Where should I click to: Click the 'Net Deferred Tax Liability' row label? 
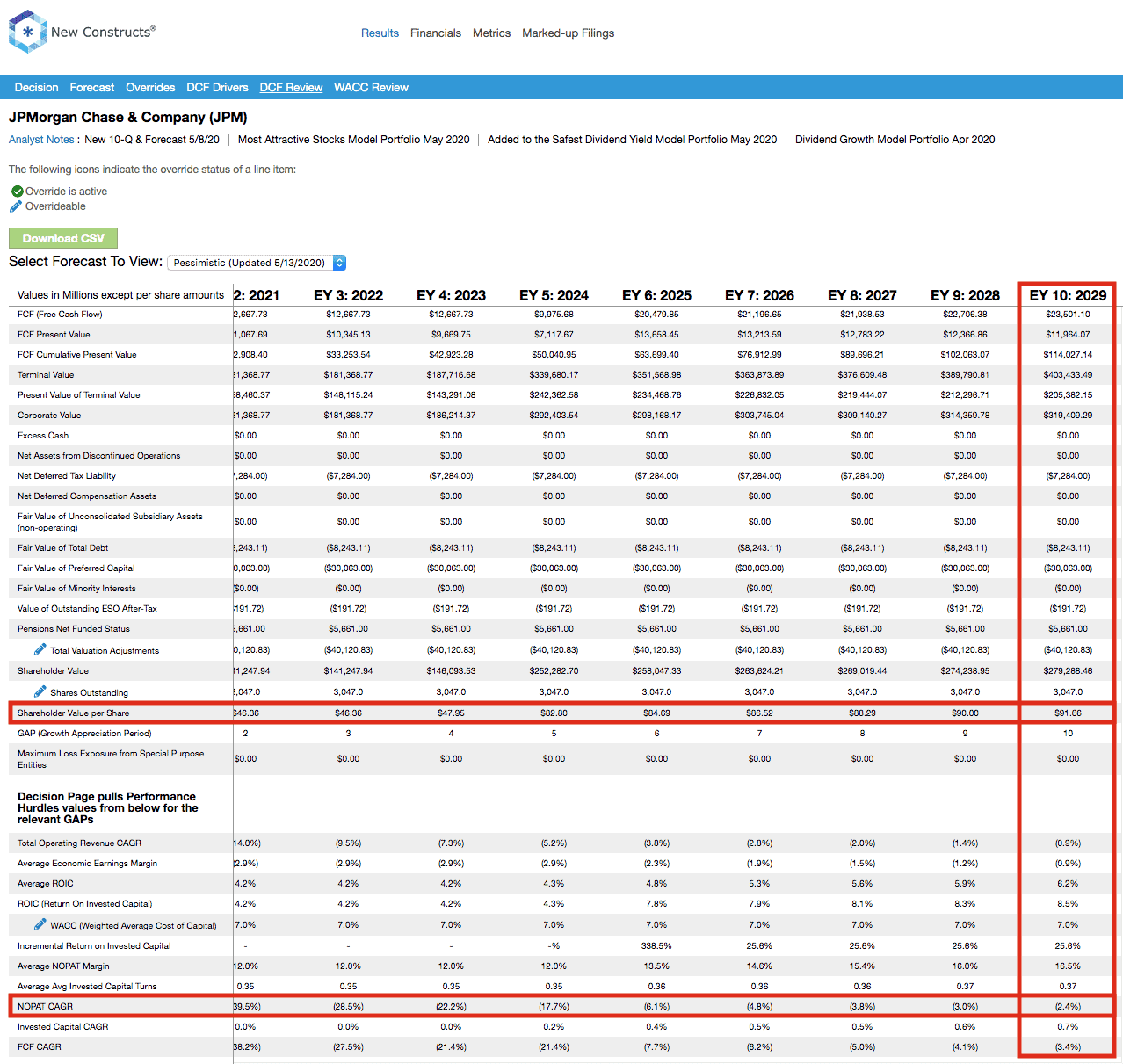pos(67,476)
